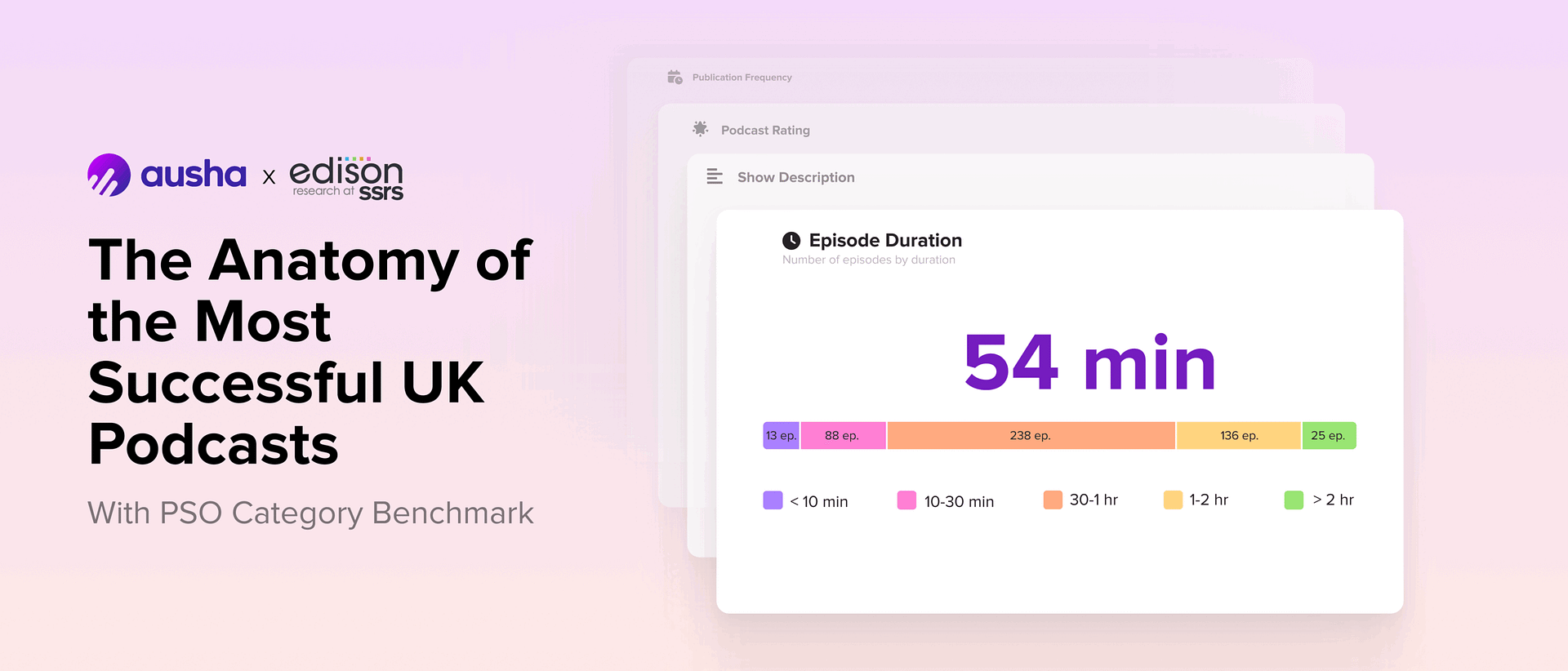
Task: Click the 13 ep. purple bar segment
Action: (782, 436)
